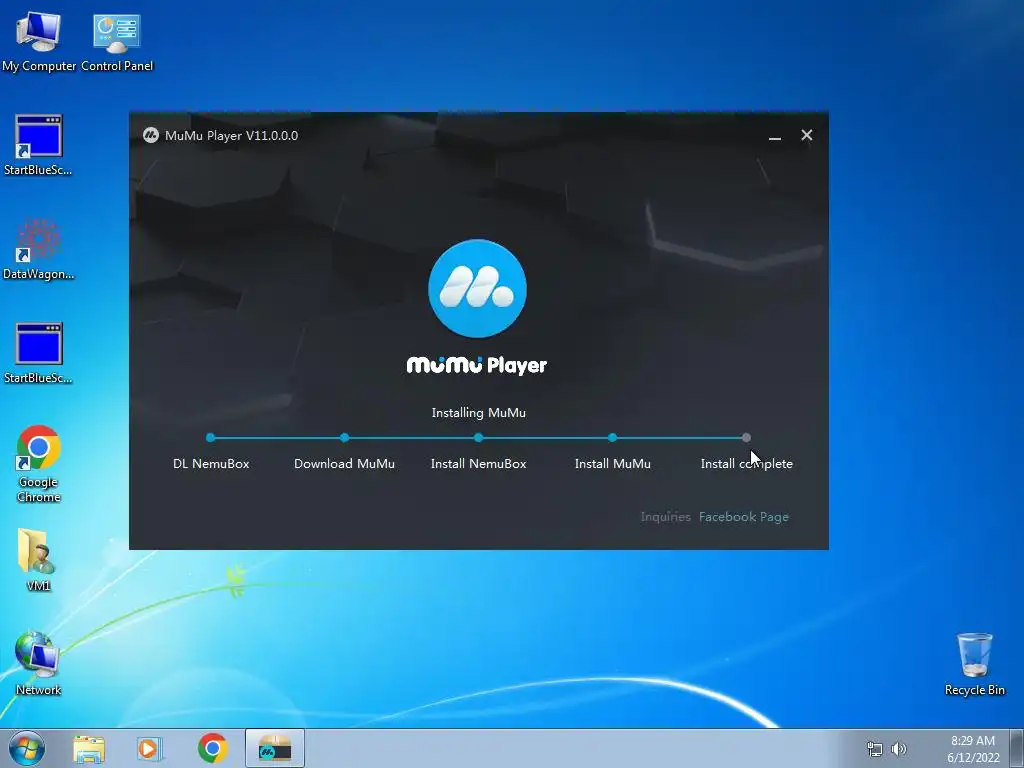Click the MuMu Player logo in the title bar
The height and width of the screenshot is (768, 1024).
coord(151,135)
